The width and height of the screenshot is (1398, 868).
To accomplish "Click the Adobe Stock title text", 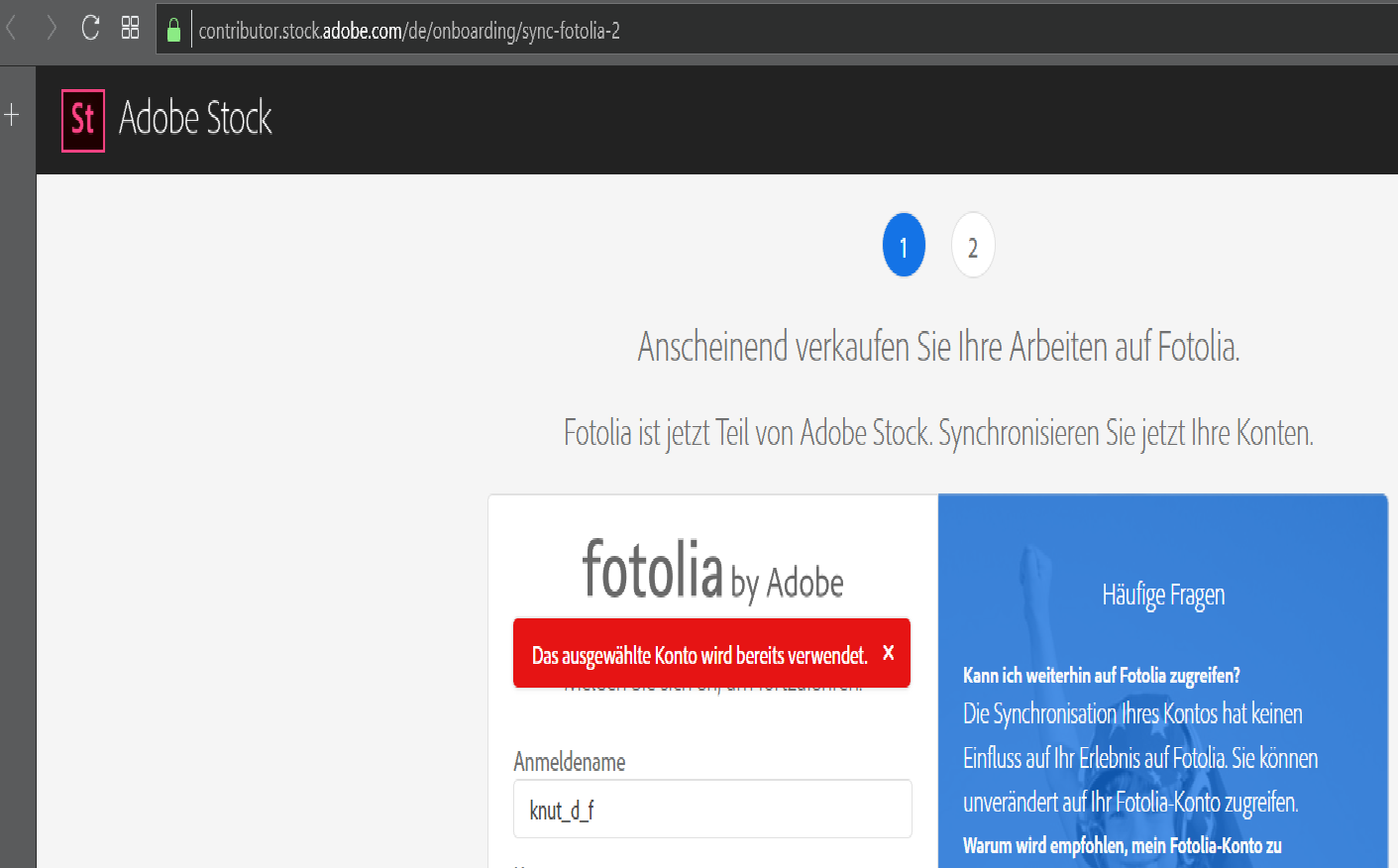I will (195, 118).
